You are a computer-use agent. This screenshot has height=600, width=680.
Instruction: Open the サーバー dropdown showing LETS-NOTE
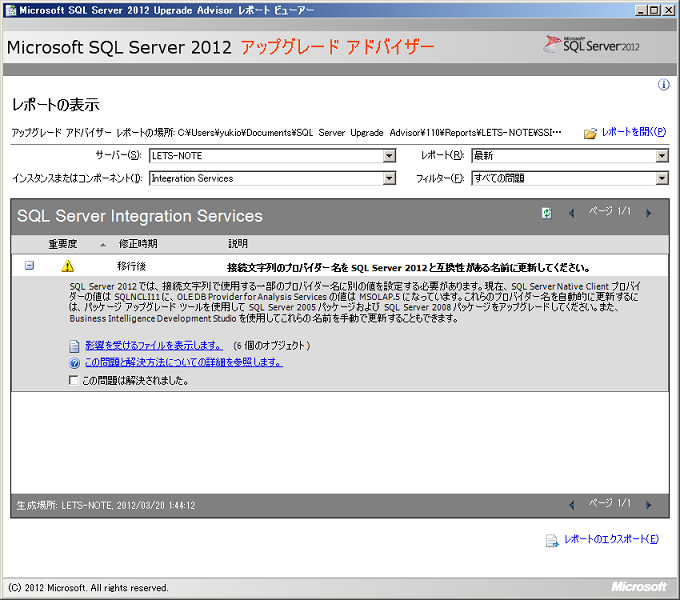coord(389,156)
